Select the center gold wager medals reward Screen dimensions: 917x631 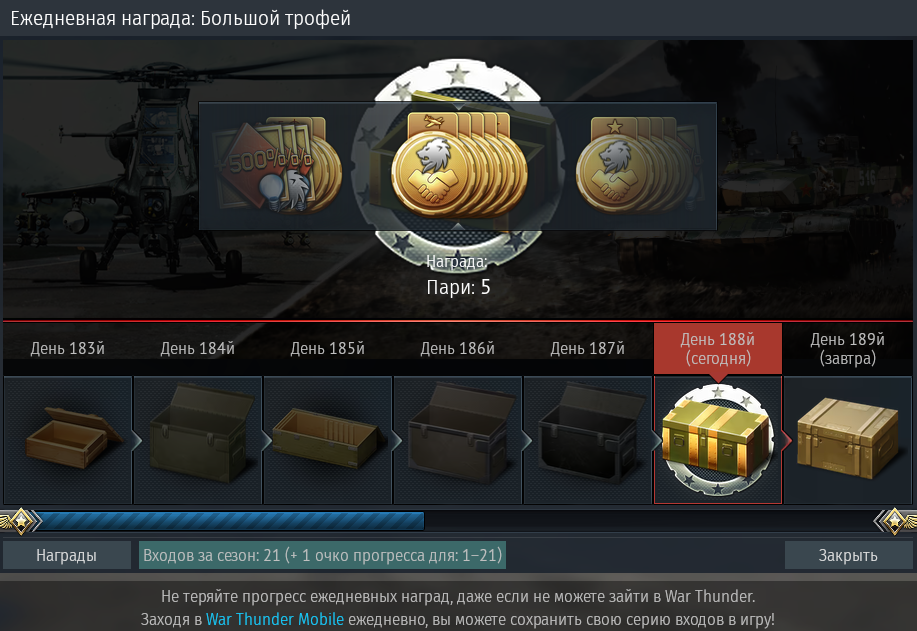click(x=458, y=164)
